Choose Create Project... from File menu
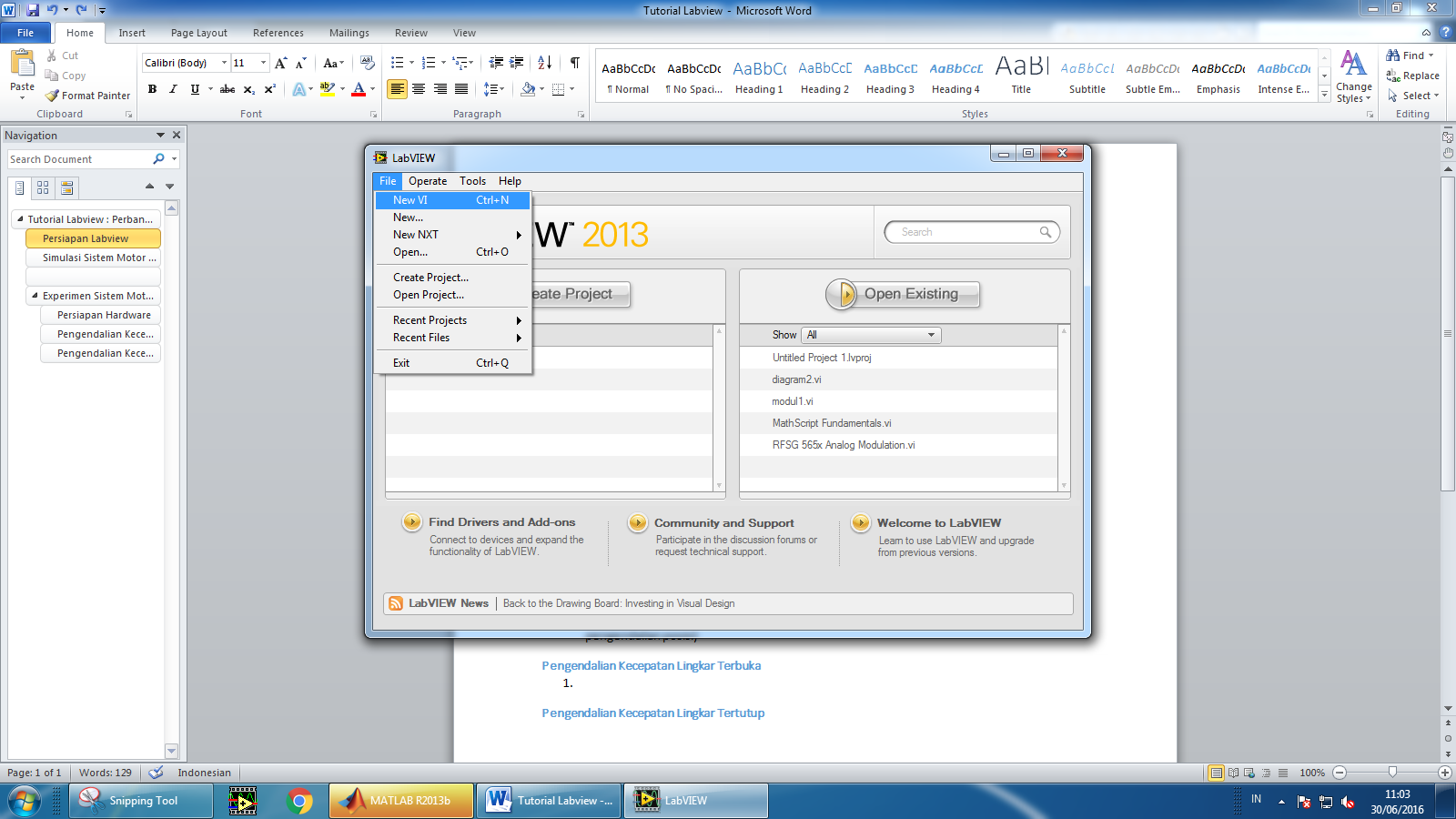 452,278
